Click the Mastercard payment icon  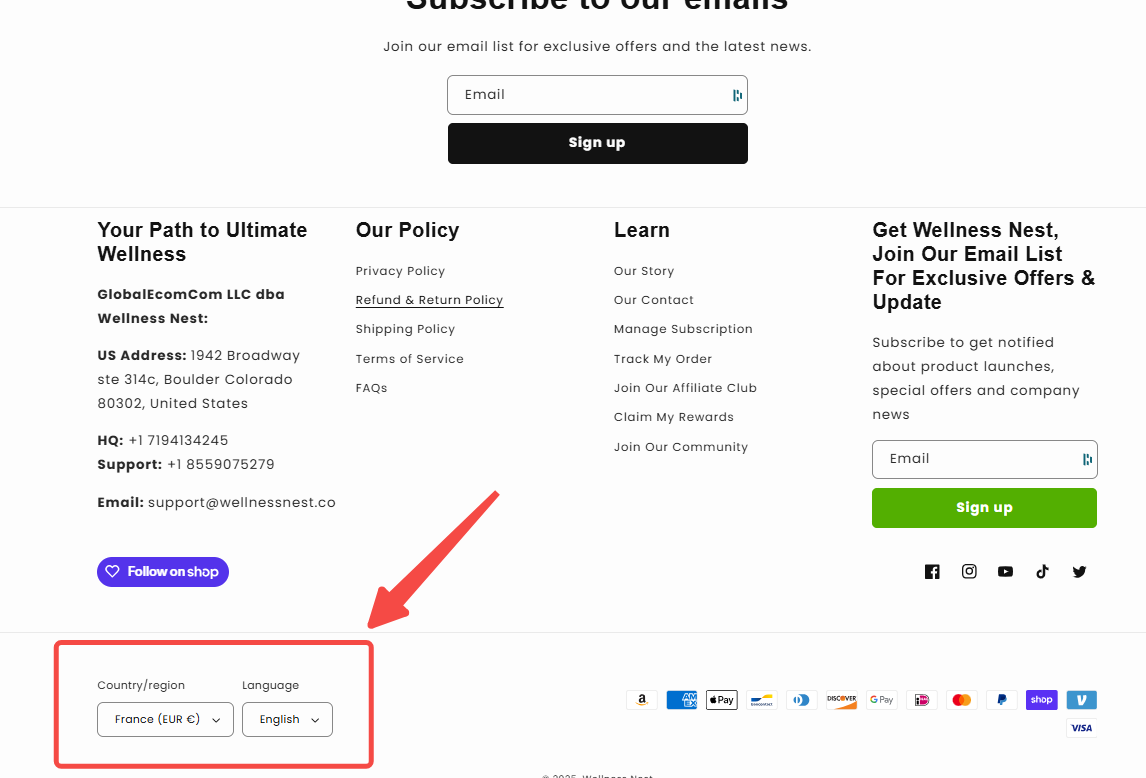[x=961, y=700]
